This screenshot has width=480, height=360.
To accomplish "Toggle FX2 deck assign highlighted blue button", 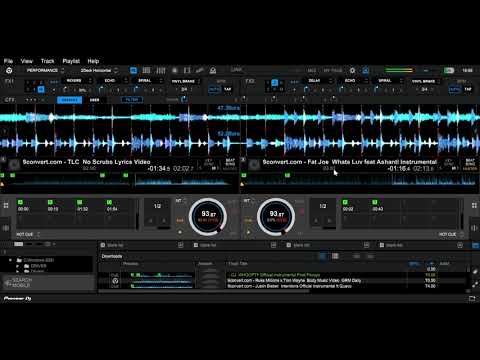I will [275, 82].
